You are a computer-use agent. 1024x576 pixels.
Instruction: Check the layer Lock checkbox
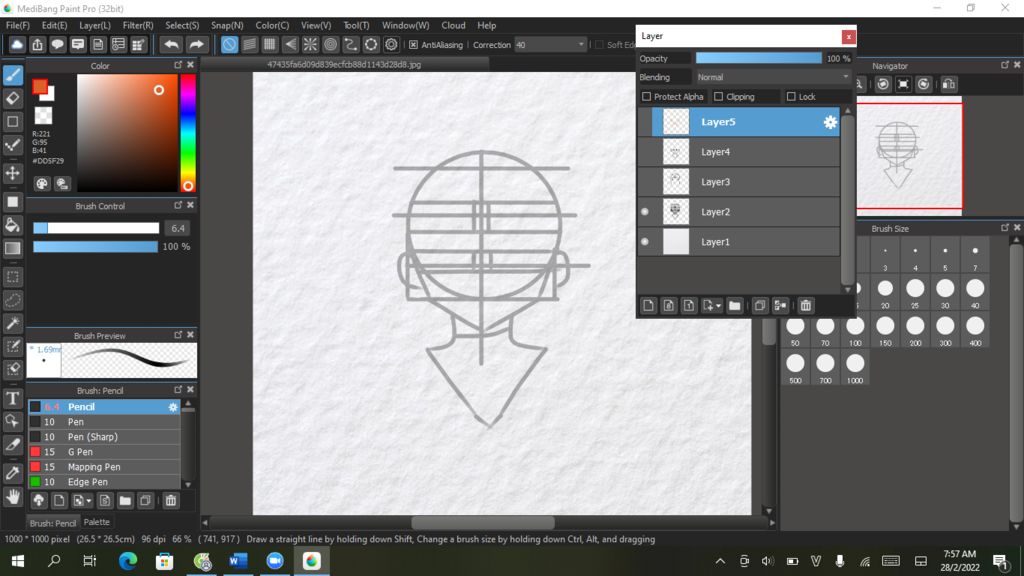(791, 97)
